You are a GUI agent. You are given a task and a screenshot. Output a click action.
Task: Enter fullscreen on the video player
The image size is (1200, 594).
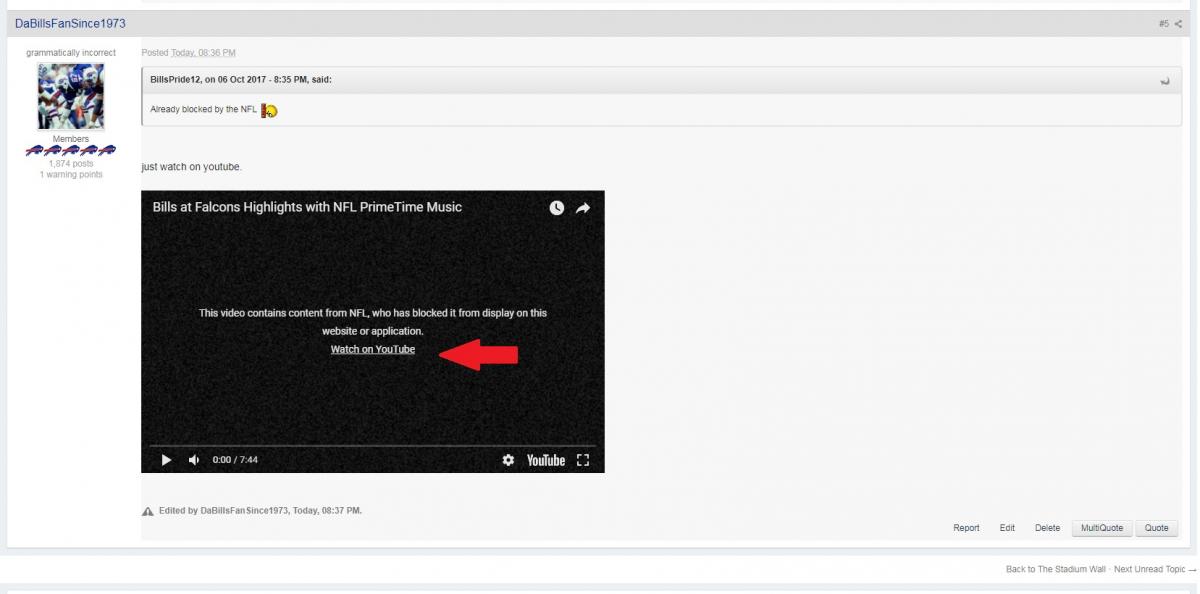pos(584,460)
